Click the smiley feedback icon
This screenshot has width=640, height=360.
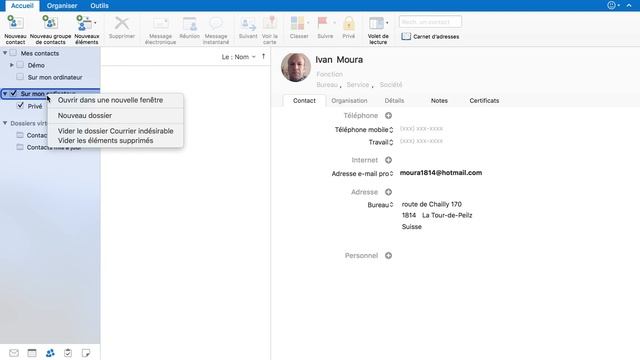[x=611, y=5]
